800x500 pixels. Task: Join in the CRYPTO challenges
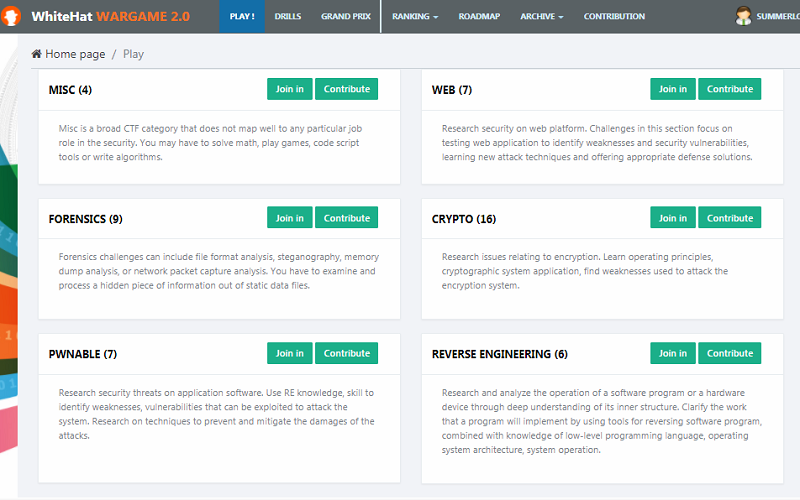[672, 218]
